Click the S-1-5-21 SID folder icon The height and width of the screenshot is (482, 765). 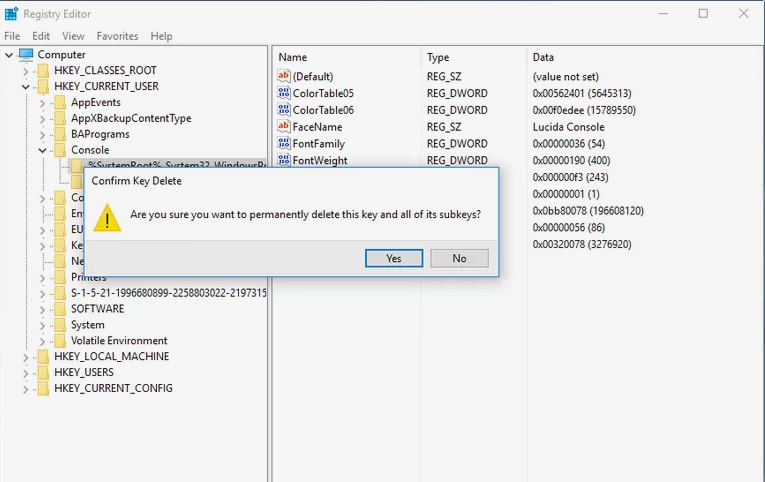[60, 293]
